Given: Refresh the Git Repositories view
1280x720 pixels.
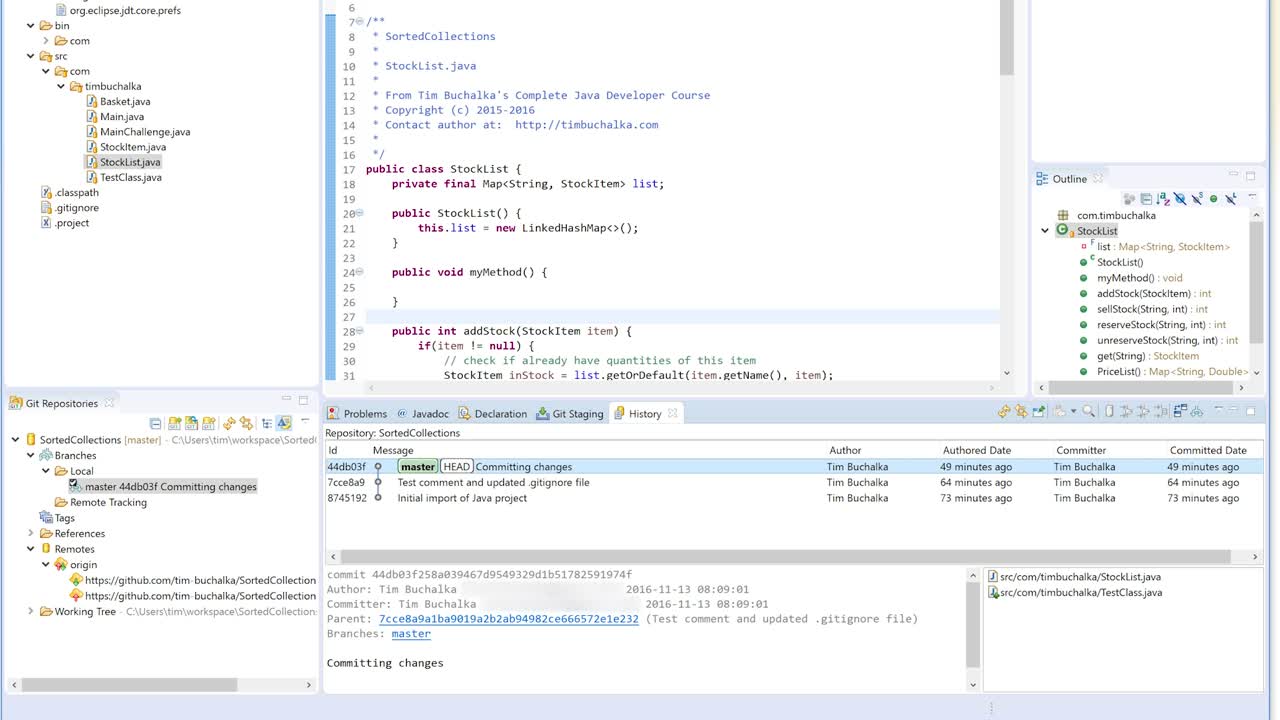Looking at the screenshot, I should click(229, 424).
